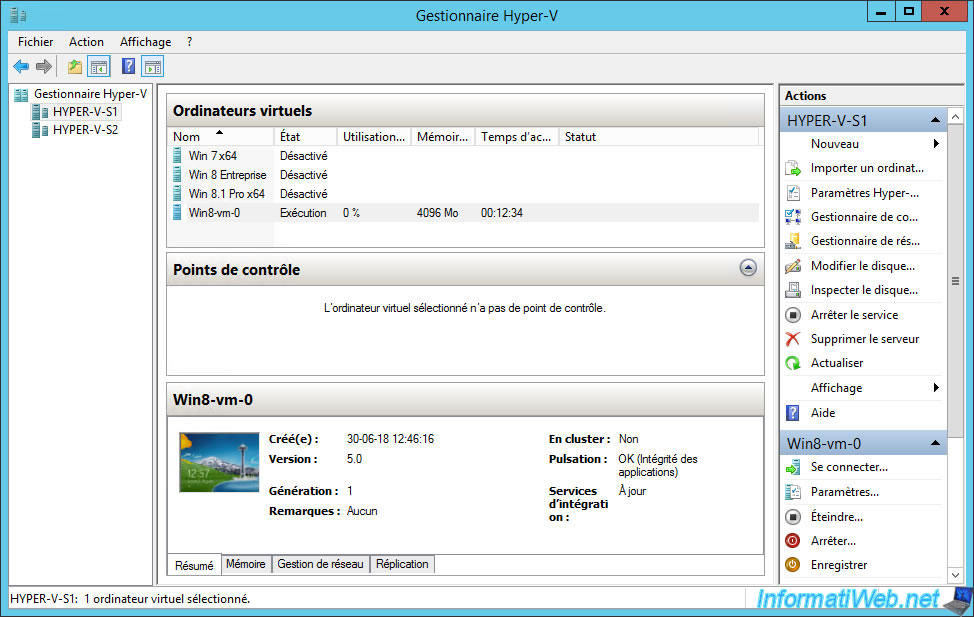Click Arrêter le service action link
The height and width of the screenshot is (617, 974).
coord(854,315)
